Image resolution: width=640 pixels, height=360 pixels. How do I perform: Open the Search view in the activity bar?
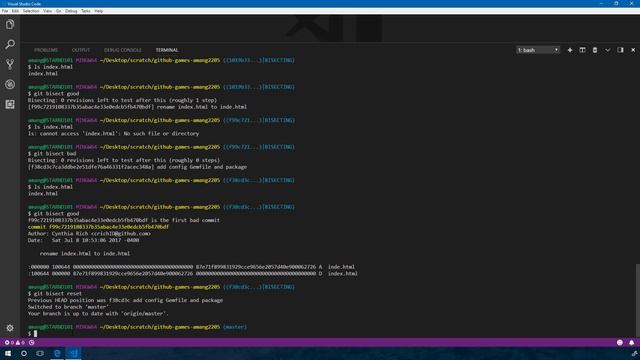[10, 44]
